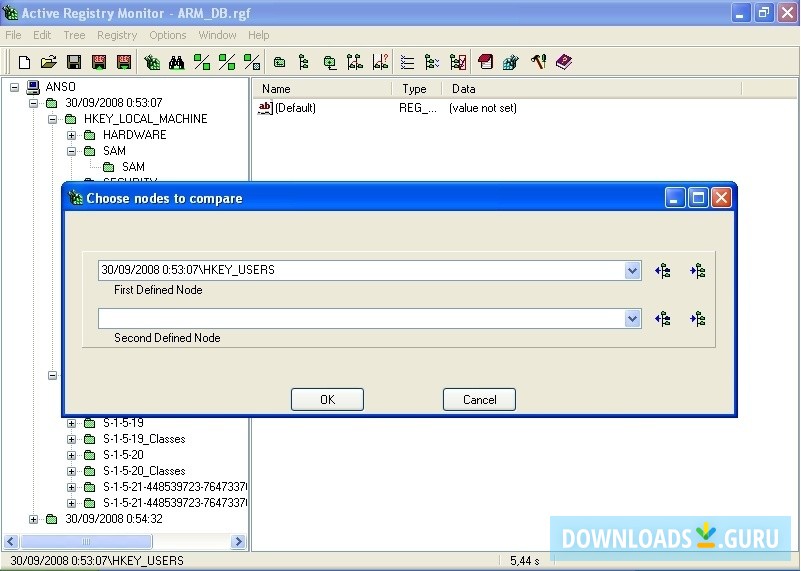Screen dimensions: 801x571
Task: Click the Name column header
Action: tap(323, 89)
